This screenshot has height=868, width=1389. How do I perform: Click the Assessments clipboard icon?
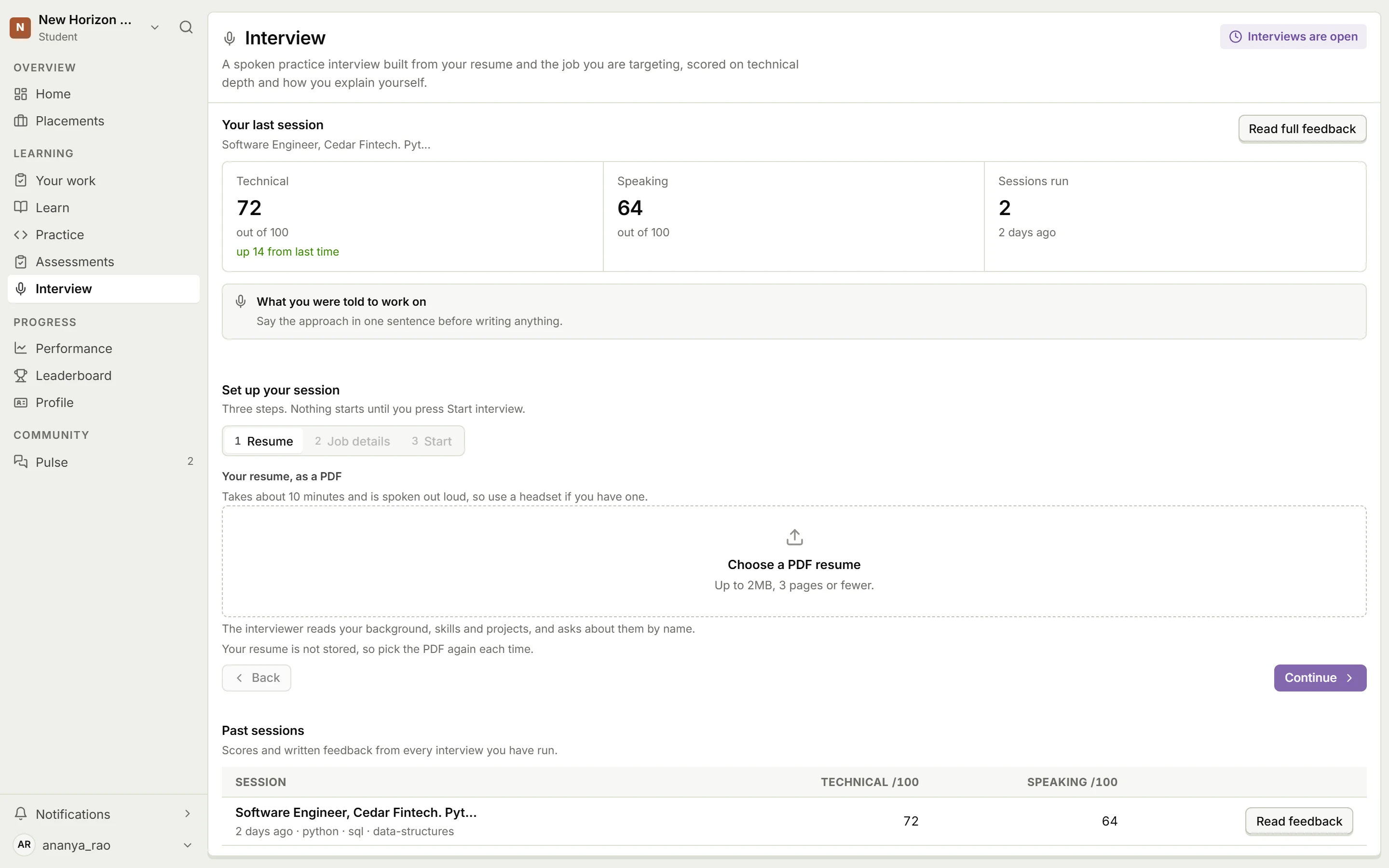pos(21,261)
